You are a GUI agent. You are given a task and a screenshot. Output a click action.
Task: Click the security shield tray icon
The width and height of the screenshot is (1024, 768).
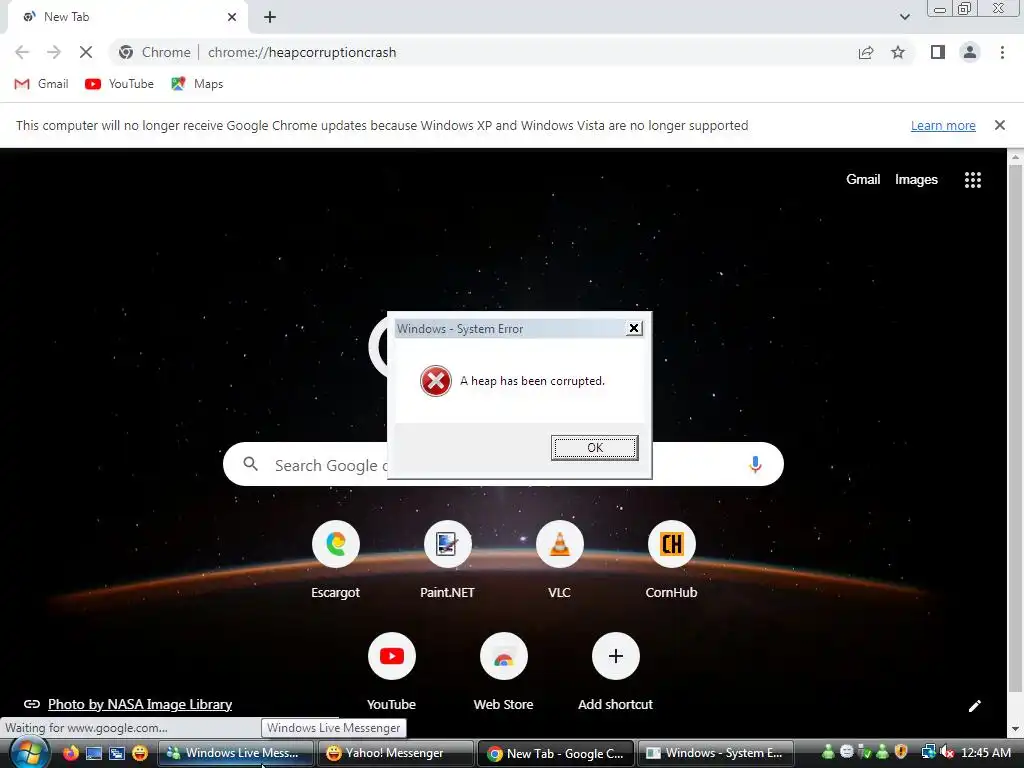pos(901,752)
